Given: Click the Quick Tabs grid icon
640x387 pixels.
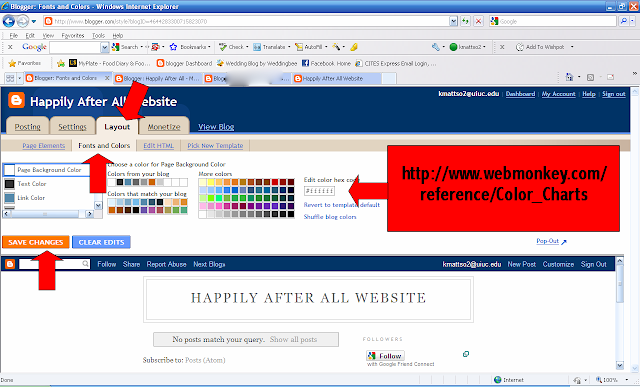Looking at the screenshot, I should [x=10, y=78].
